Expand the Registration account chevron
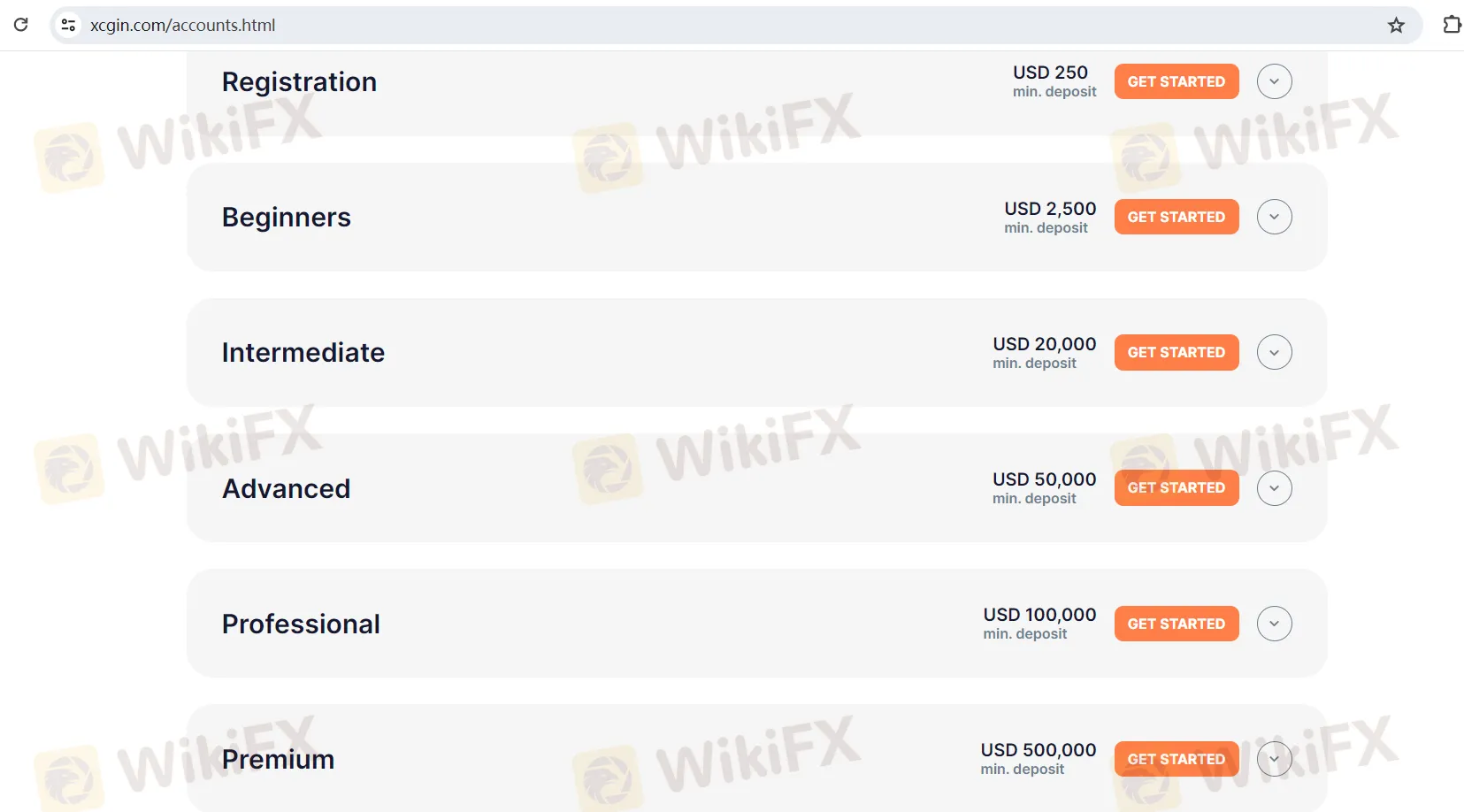The image size is (1464, 812). pyautogui.click(x=1274, y=81)
